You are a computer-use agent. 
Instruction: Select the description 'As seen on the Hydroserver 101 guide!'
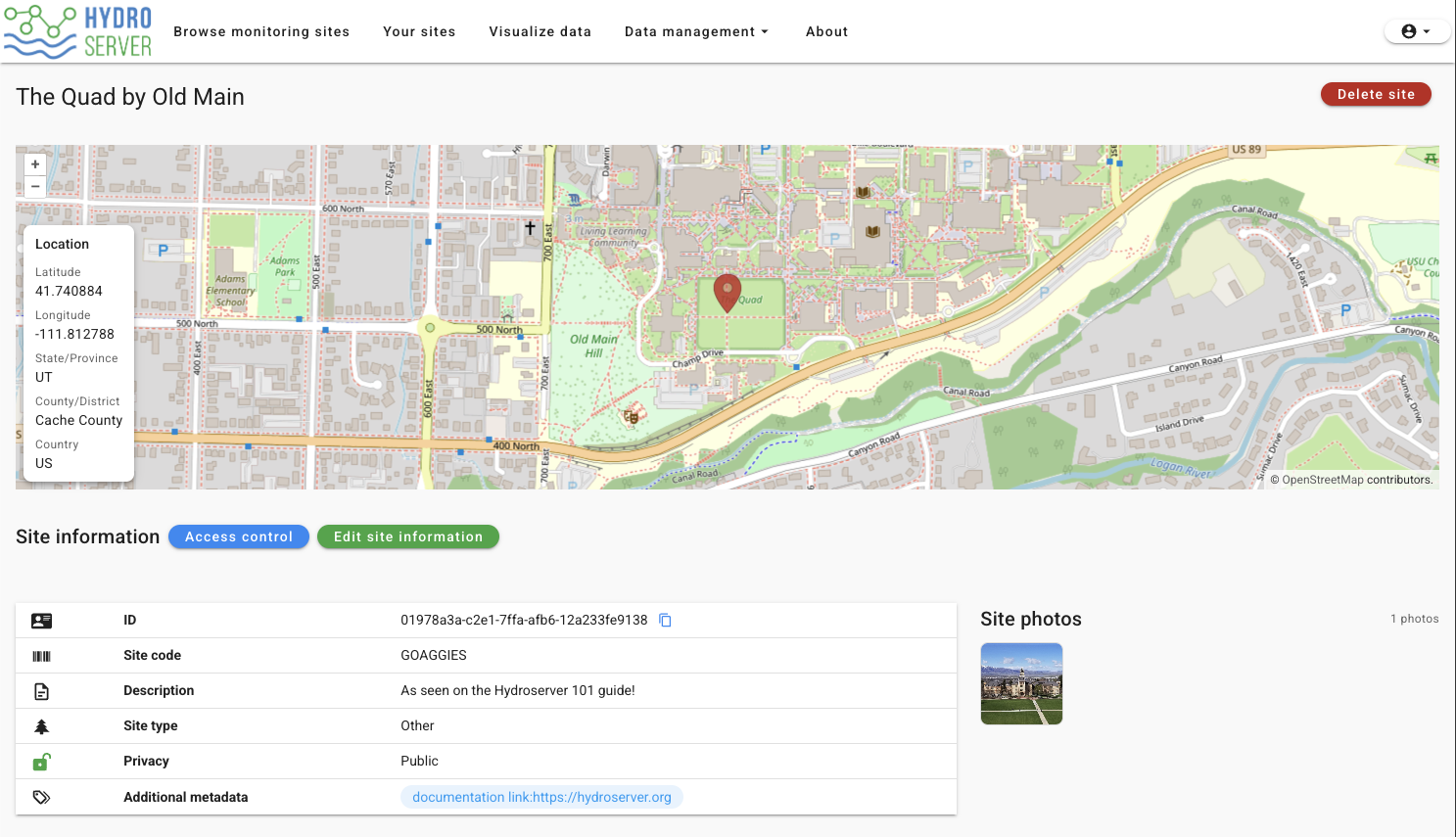518,690
